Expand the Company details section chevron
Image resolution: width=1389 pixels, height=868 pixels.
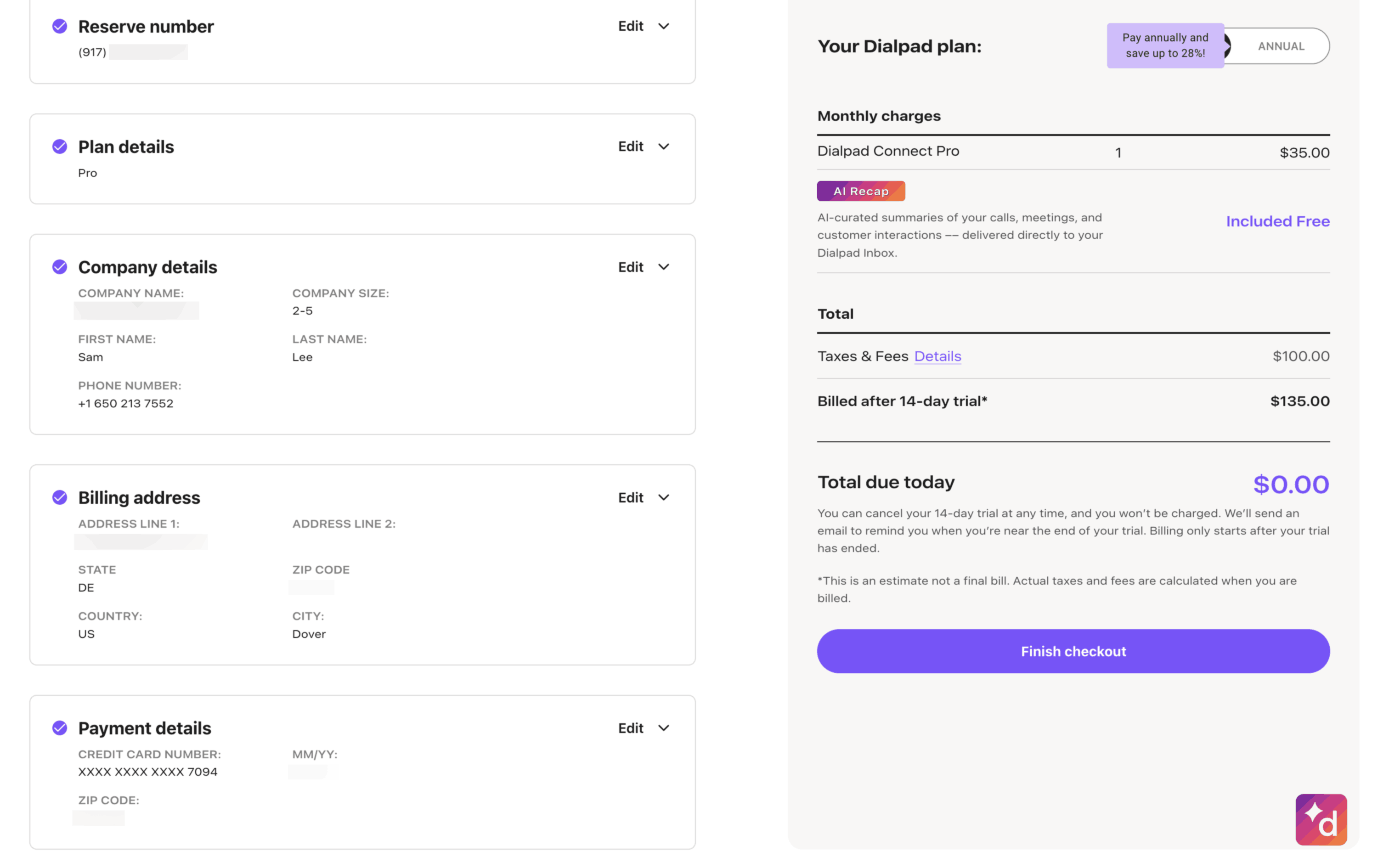pyautogui.click(x=664, y=267)
